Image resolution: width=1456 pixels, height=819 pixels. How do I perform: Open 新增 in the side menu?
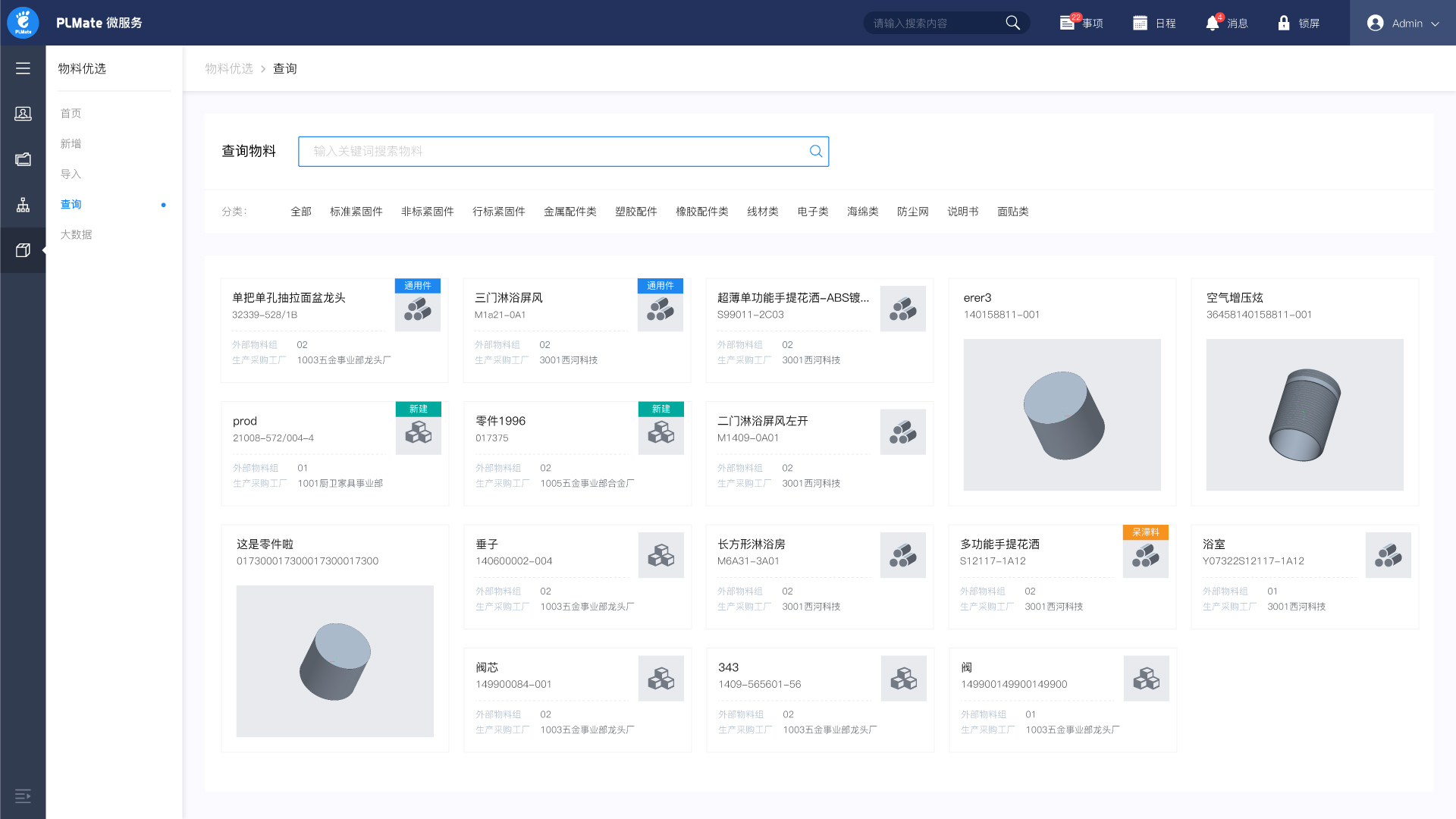click(x=71, y=144)
